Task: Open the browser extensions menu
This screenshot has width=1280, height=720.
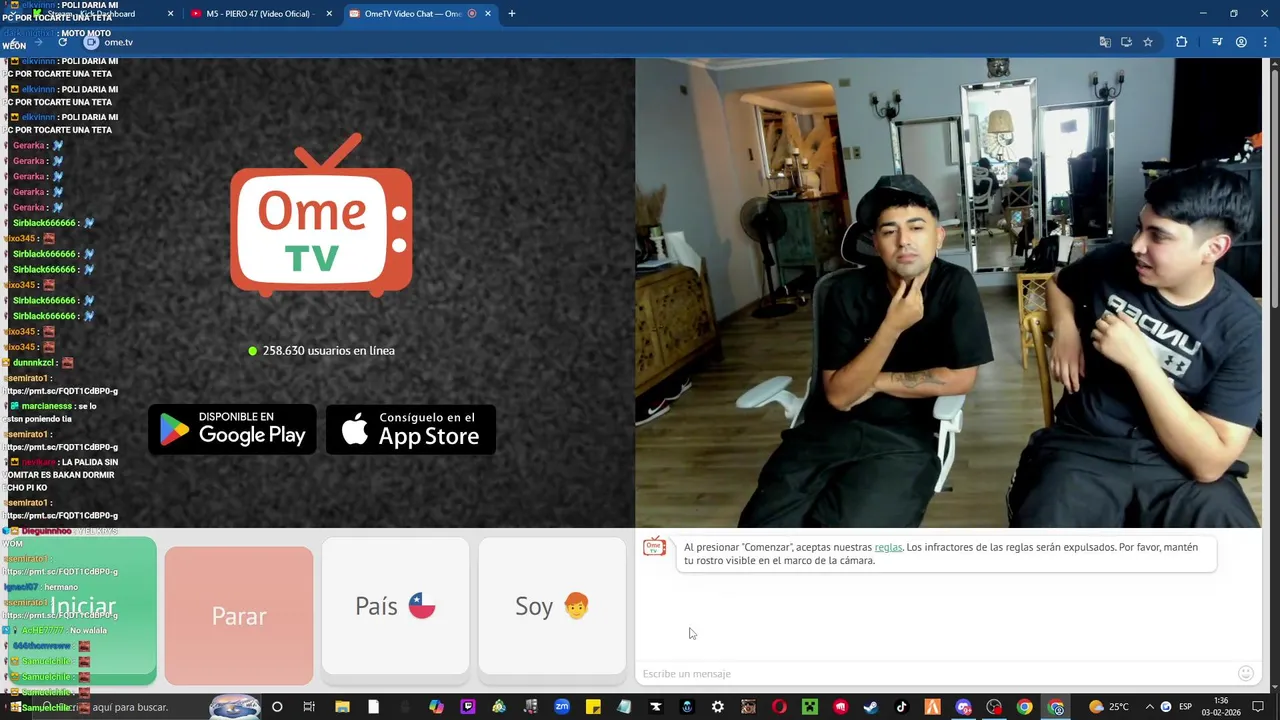Action: (x=1182, y=42)
